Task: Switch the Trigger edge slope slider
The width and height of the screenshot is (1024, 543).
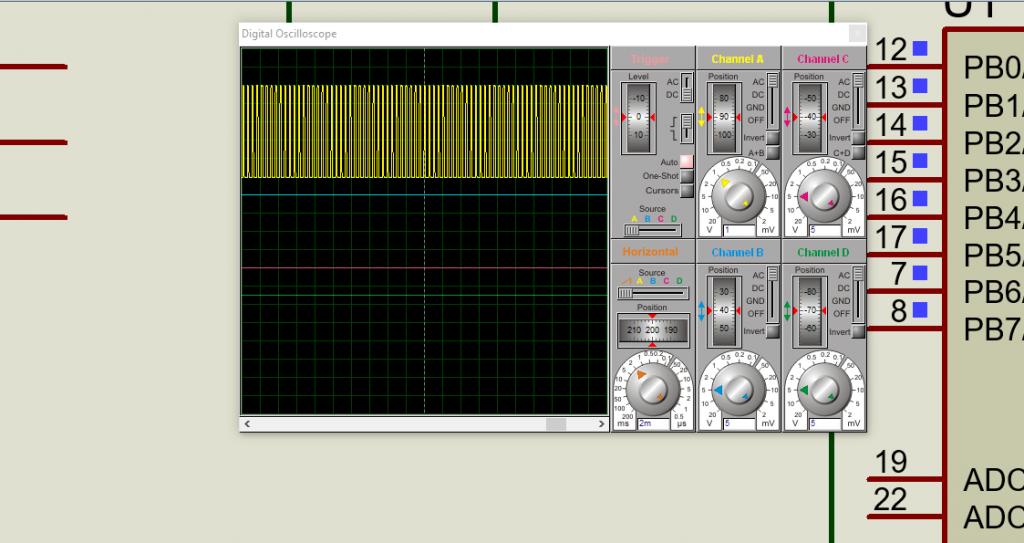Action: tap(686, 127)
